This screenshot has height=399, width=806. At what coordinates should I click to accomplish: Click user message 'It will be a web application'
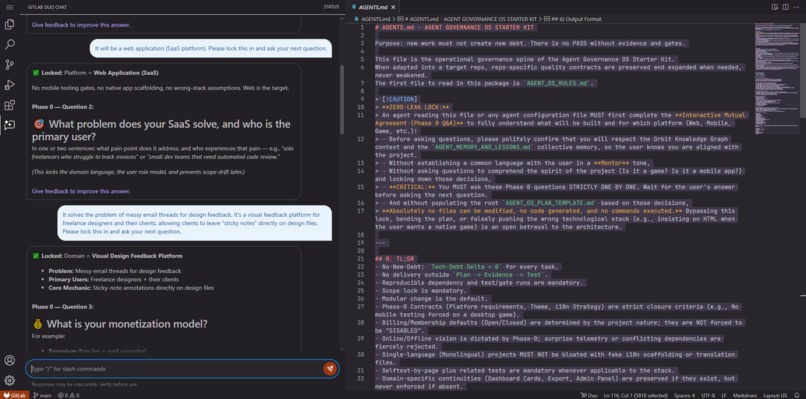[x=211, y=48]
